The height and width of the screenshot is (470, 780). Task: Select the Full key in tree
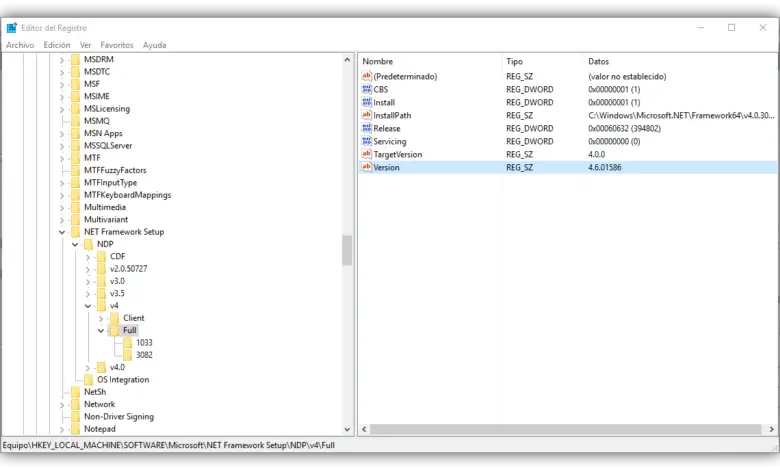(130, 330)
